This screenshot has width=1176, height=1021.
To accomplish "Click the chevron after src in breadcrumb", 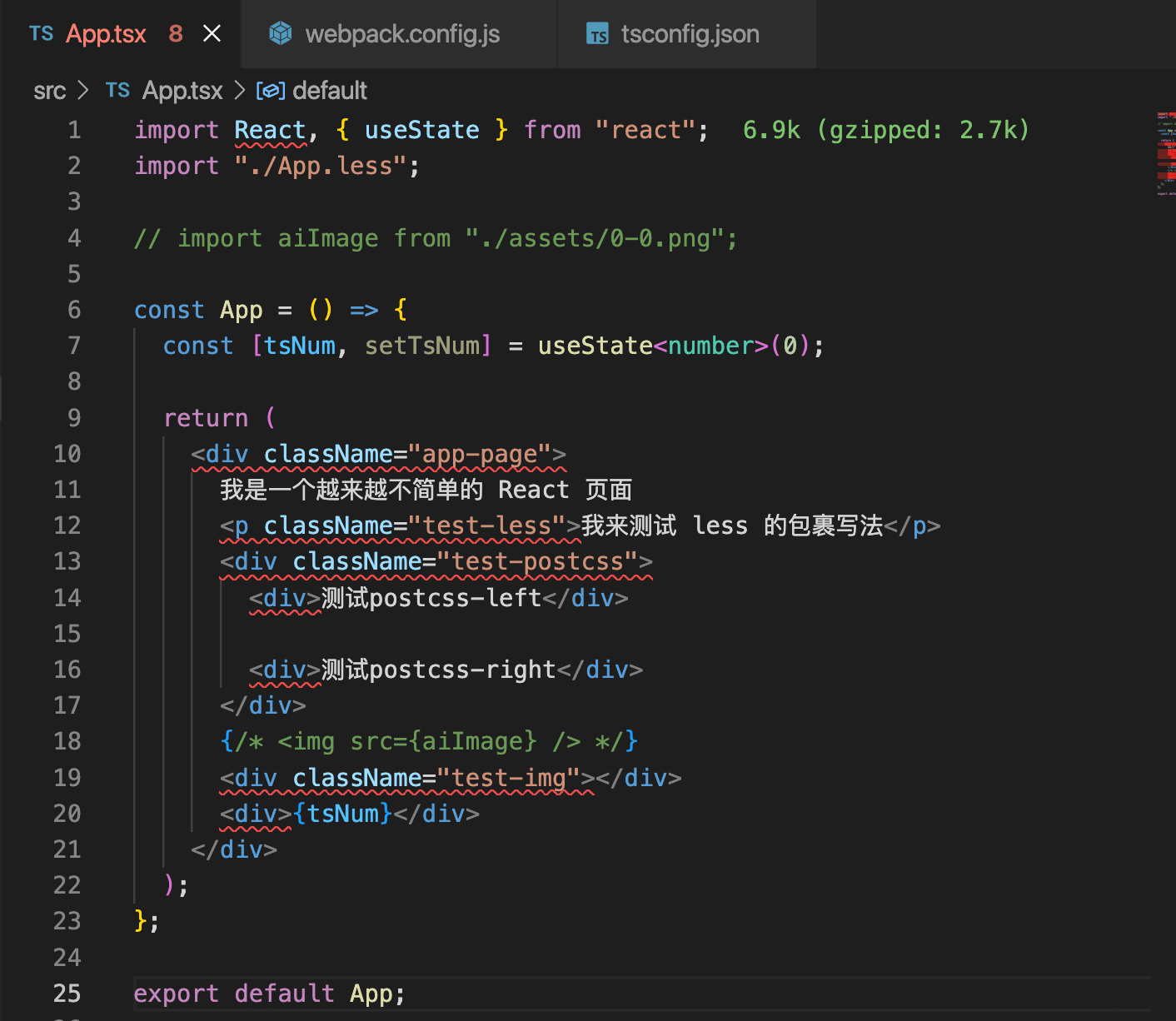I will (82, 90).
